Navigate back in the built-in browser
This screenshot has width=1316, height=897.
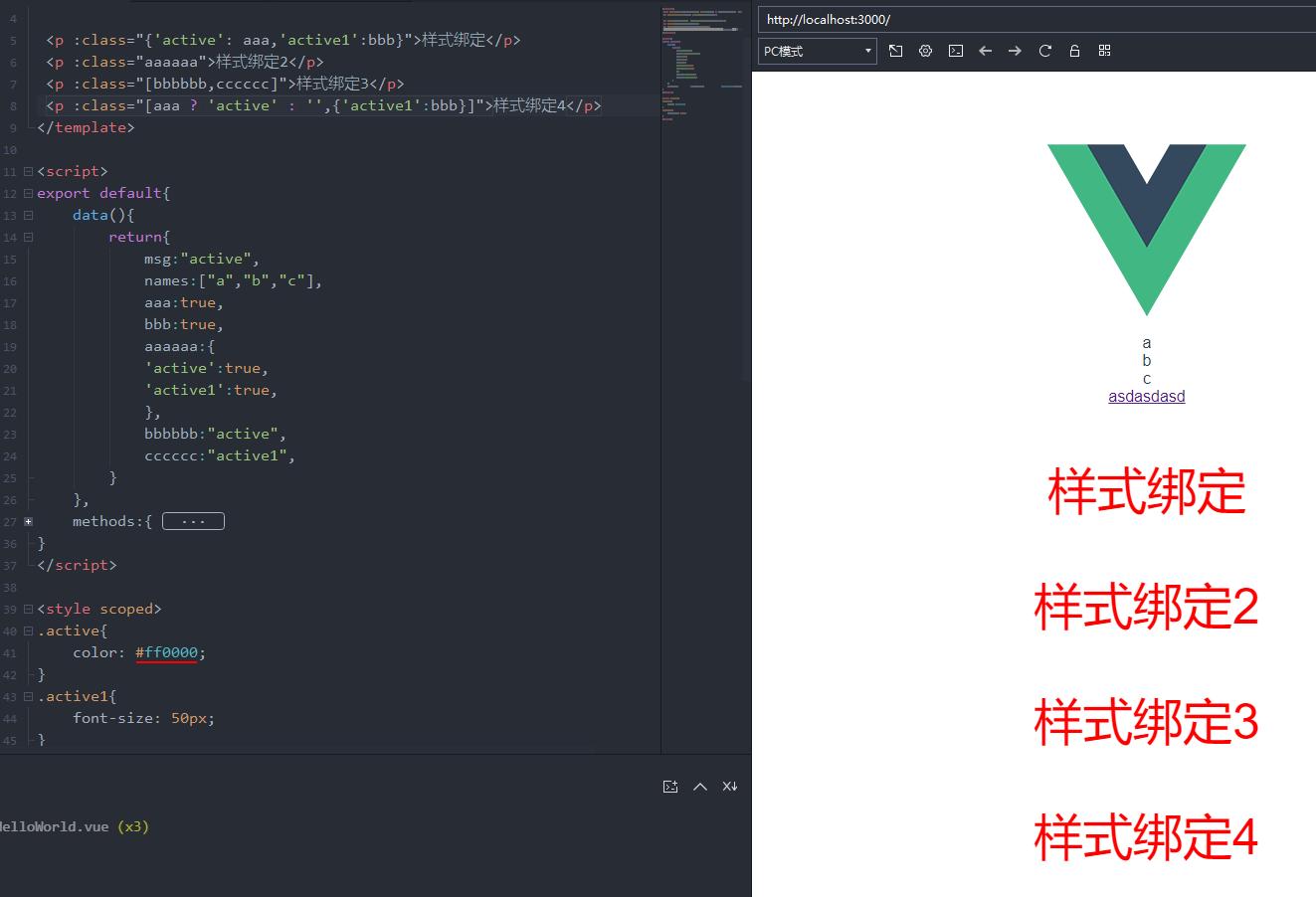985,50
